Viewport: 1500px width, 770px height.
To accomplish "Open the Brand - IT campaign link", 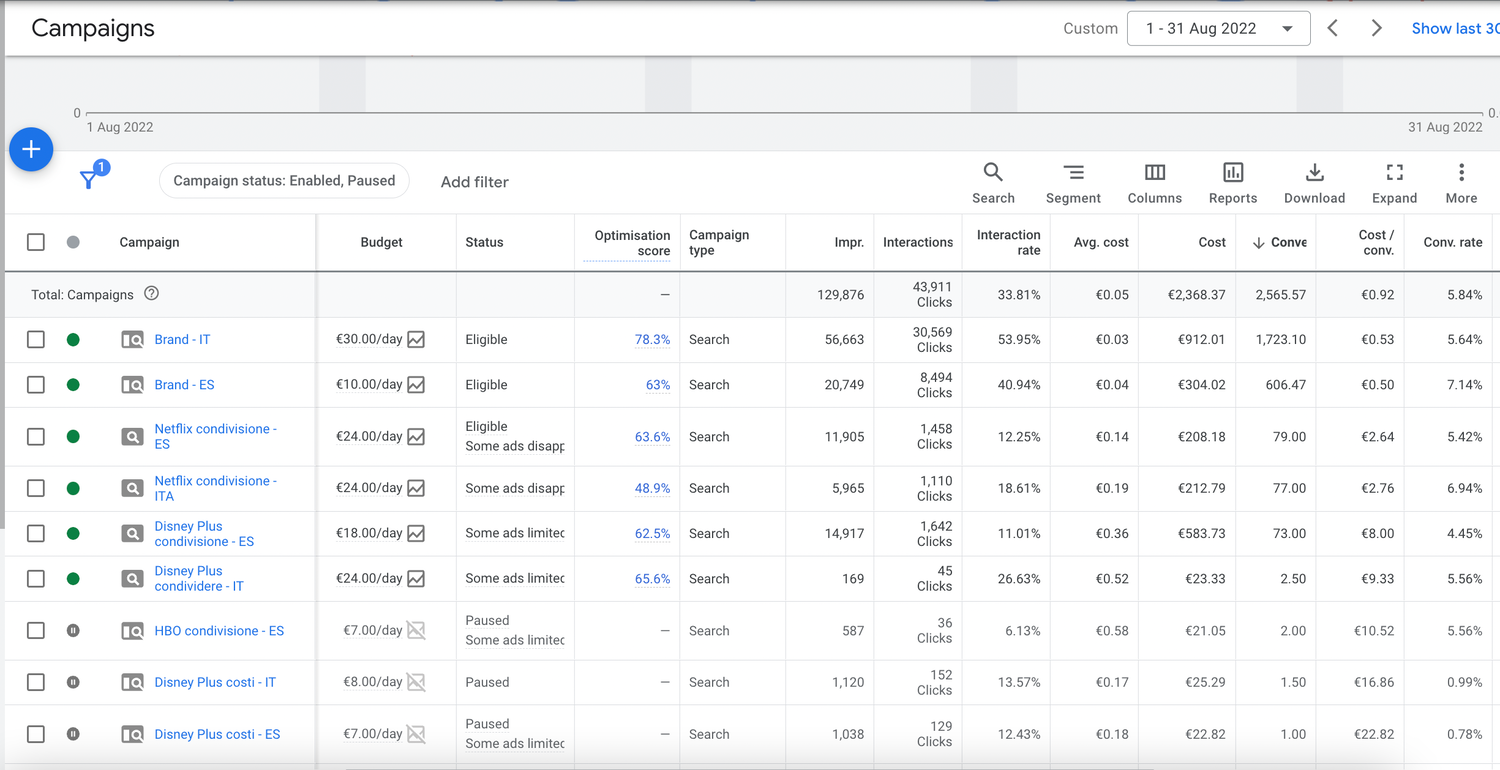I will 182,340.
